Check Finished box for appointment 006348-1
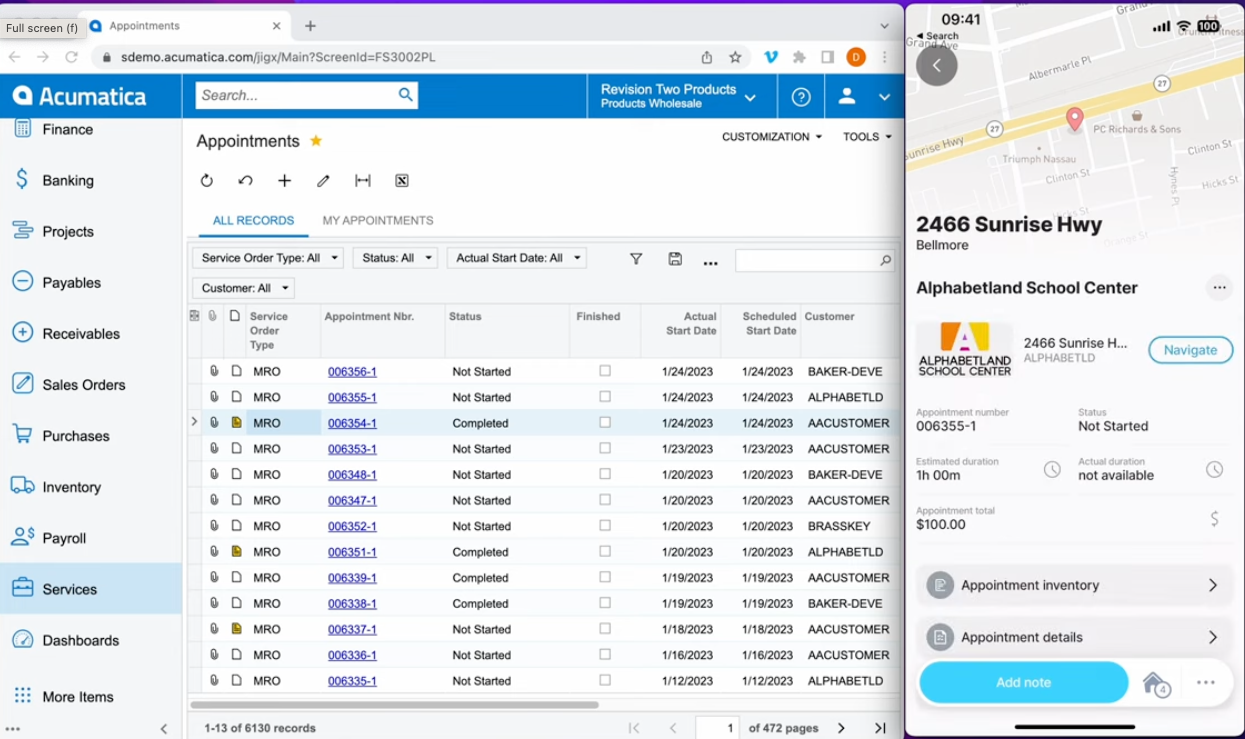 click(605, 474)
